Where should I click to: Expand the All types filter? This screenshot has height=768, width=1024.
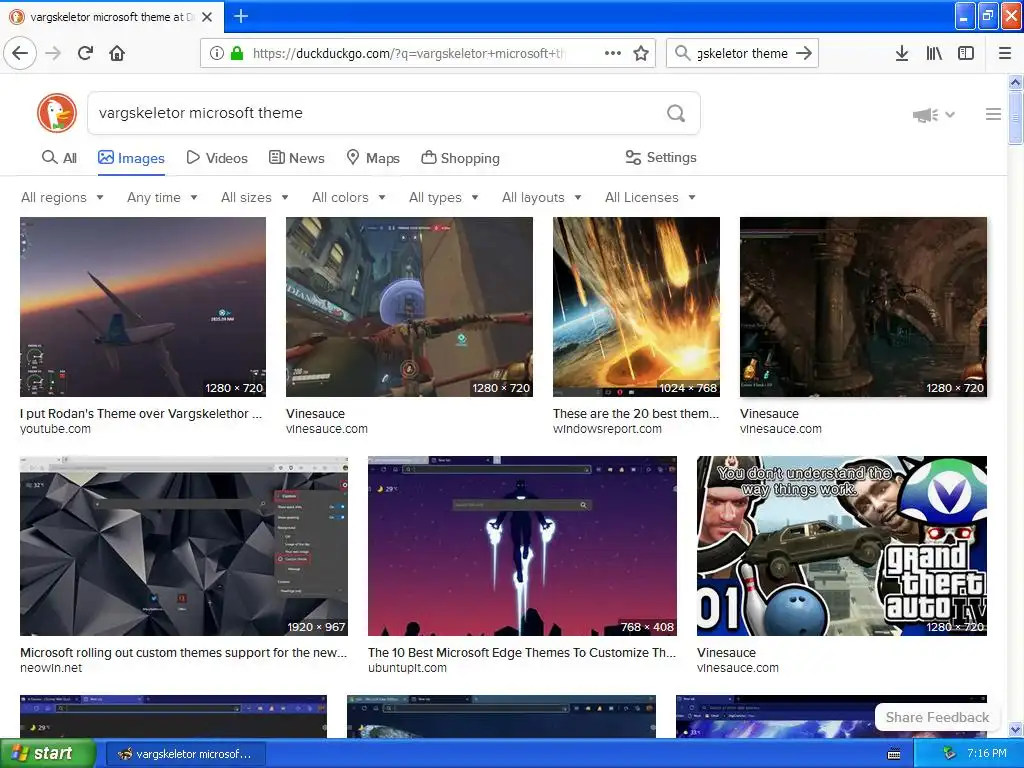[x=443, y=197]
